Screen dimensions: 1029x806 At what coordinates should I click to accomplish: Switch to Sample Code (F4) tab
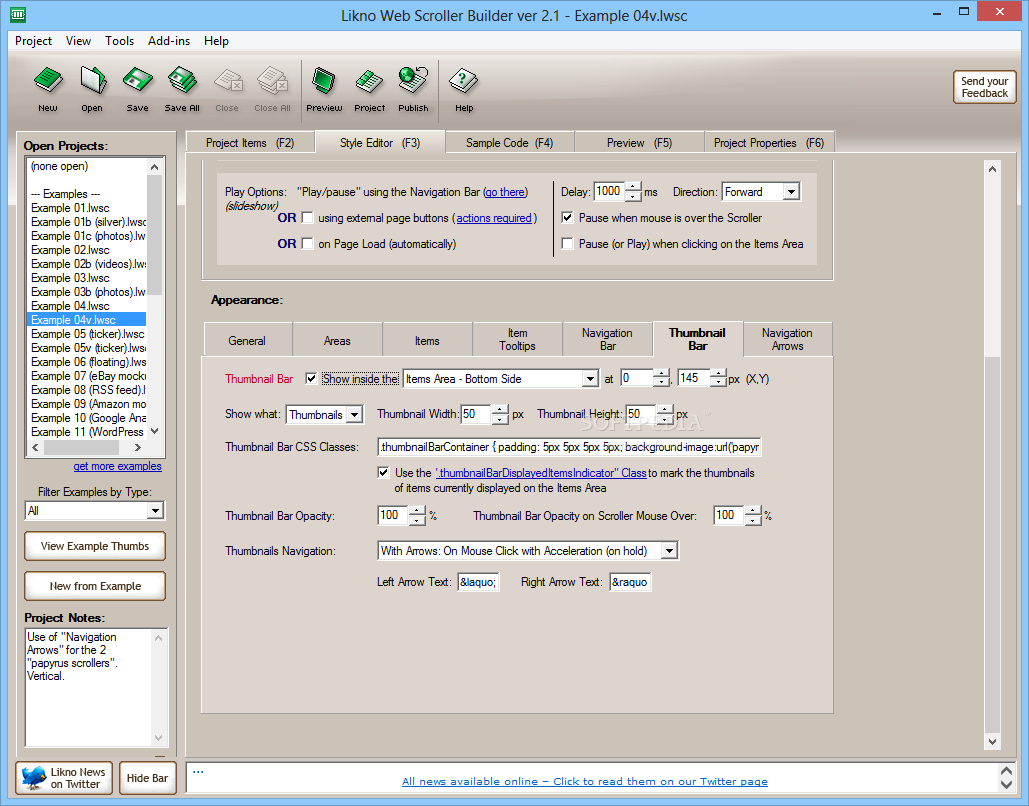[x=509, y=142]
